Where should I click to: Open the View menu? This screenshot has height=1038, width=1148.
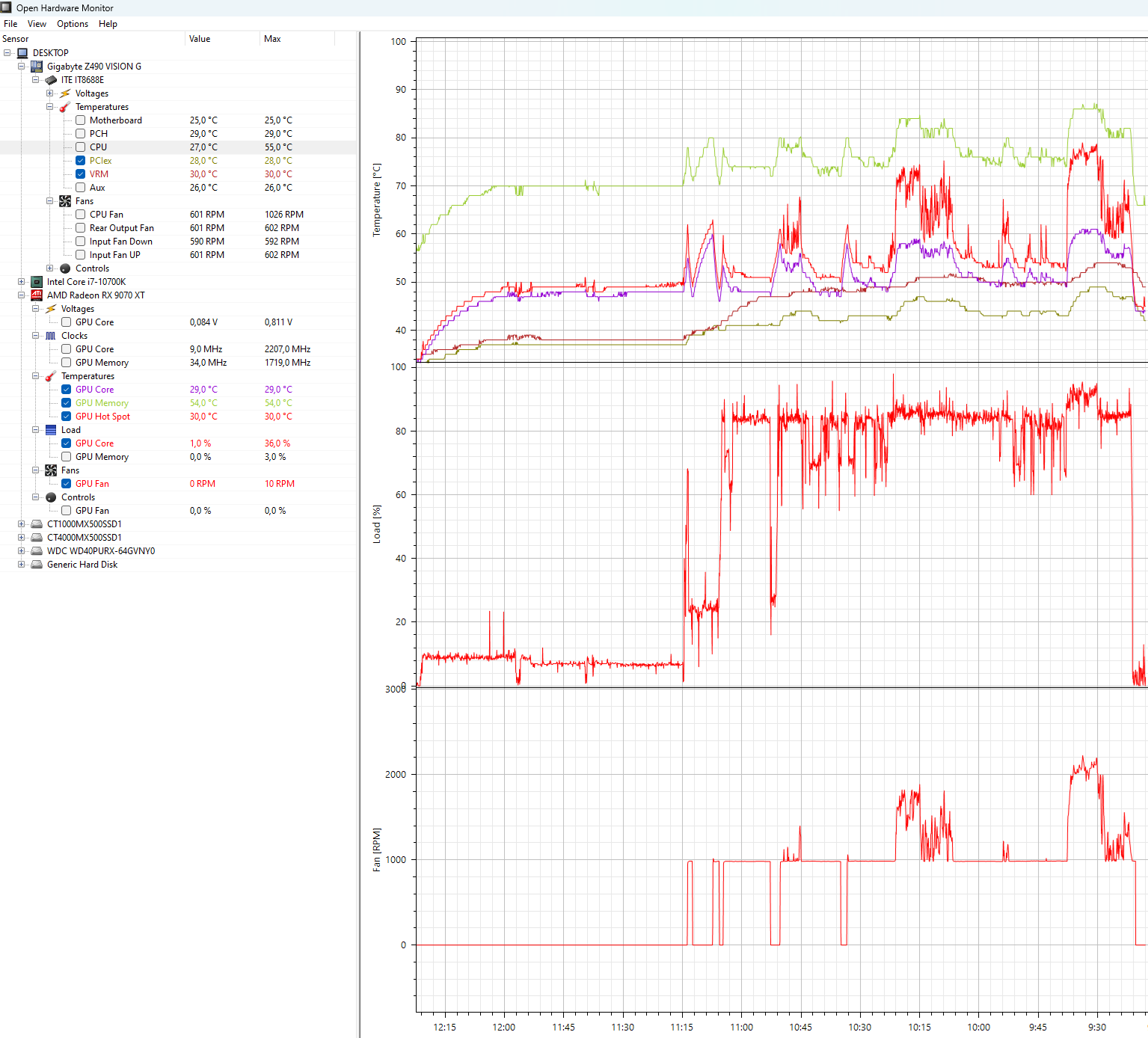coord(37,24)
